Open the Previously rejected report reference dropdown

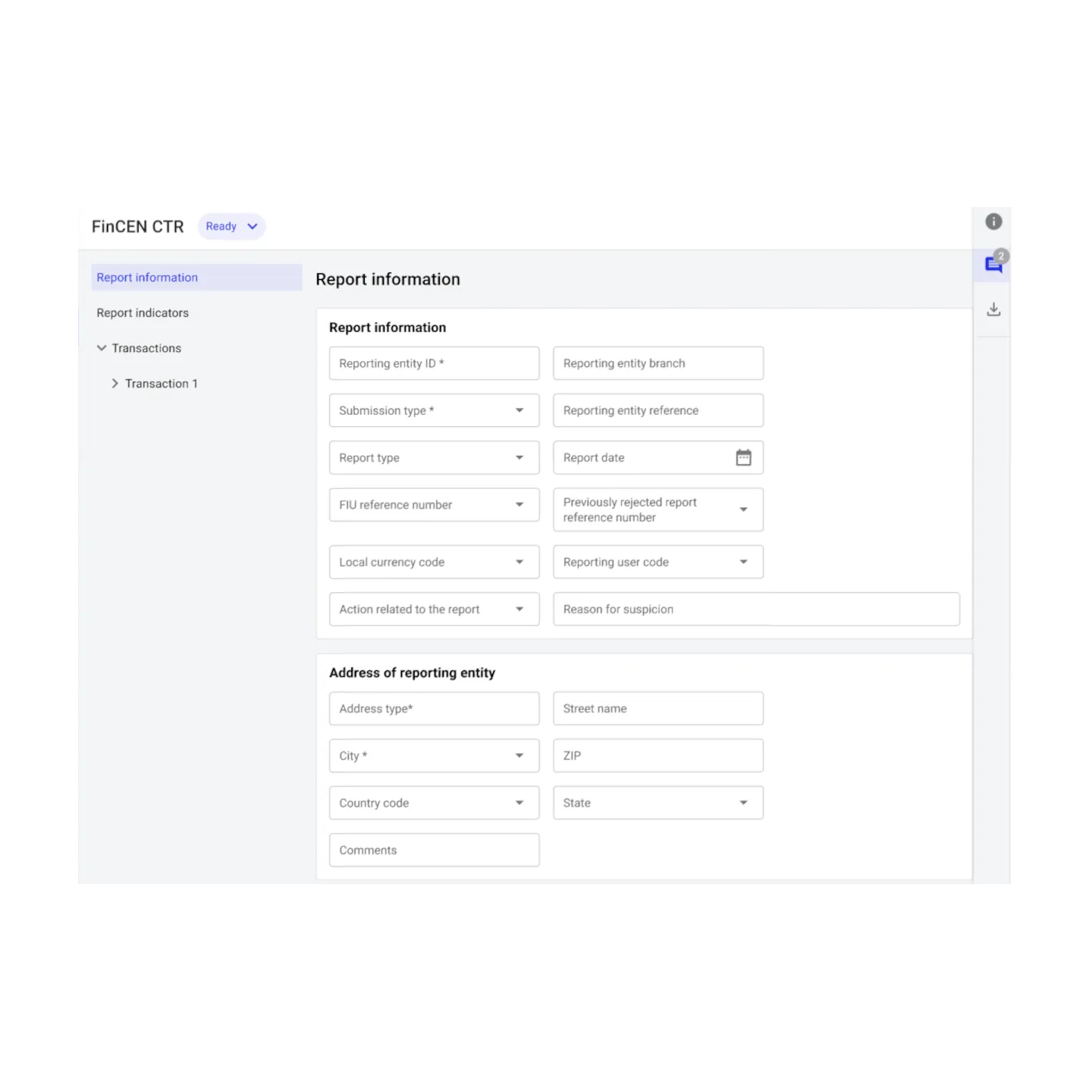[x=743, y=510]
